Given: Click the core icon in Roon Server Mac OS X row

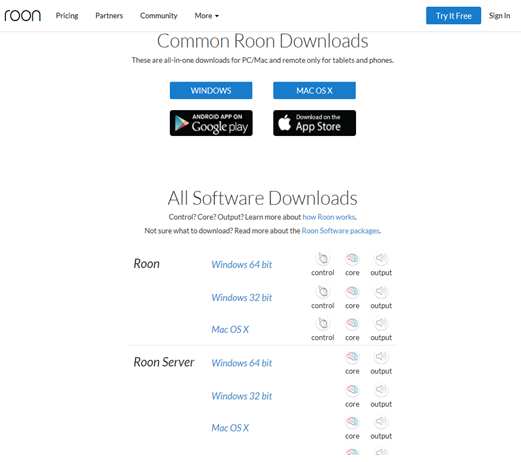Looking at the screenshot, I should 352,422.
